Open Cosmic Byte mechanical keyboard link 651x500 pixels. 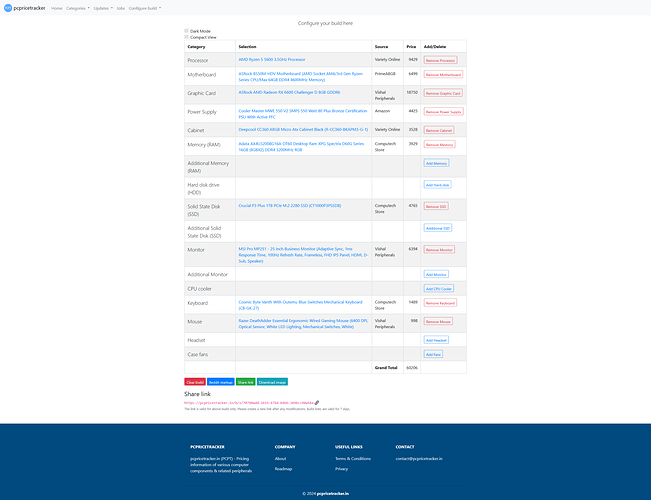pos(300,305)
